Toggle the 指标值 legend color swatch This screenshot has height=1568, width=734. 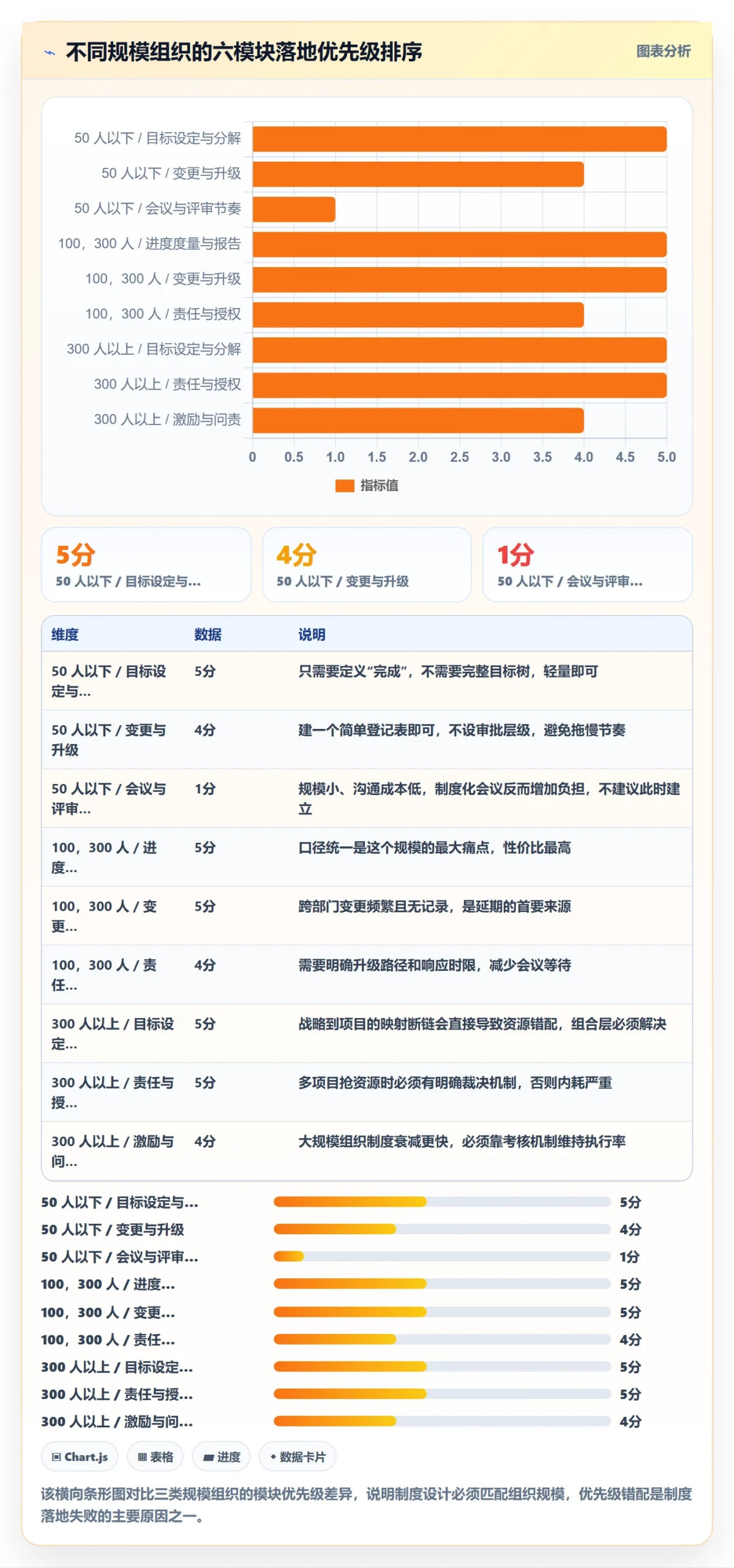click(345, 486)
